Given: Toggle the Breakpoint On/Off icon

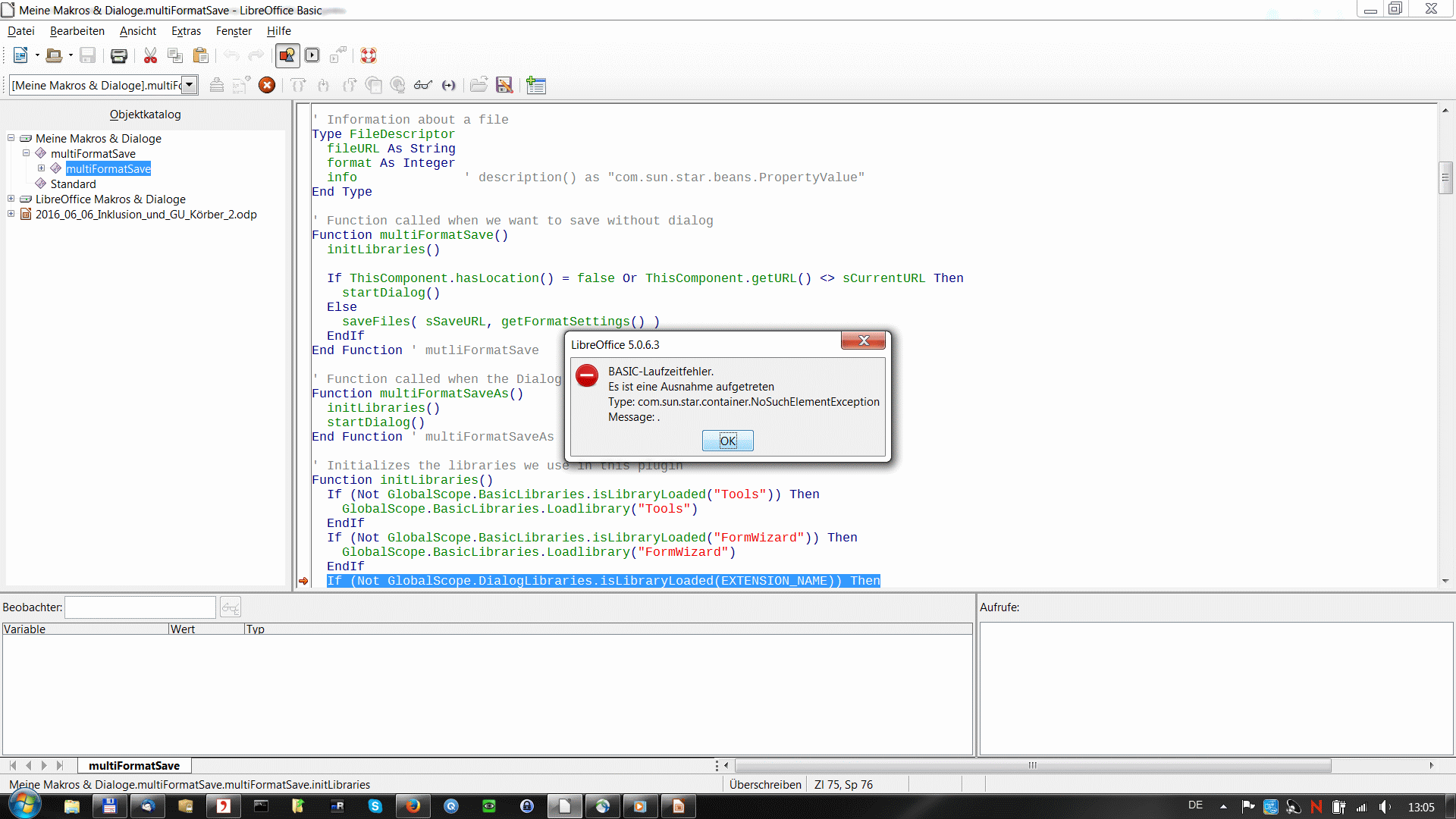Looking at the screenshot, I should coord(373,85).
